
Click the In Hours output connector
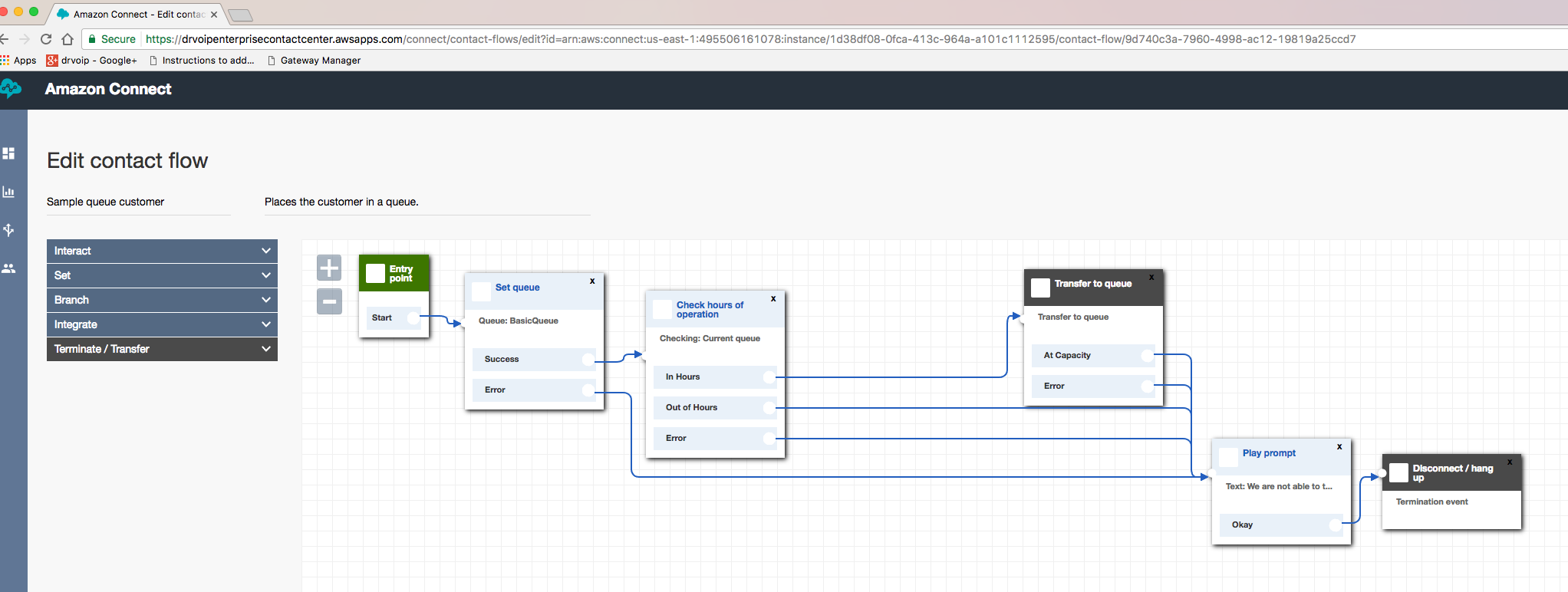pos(769,377)
